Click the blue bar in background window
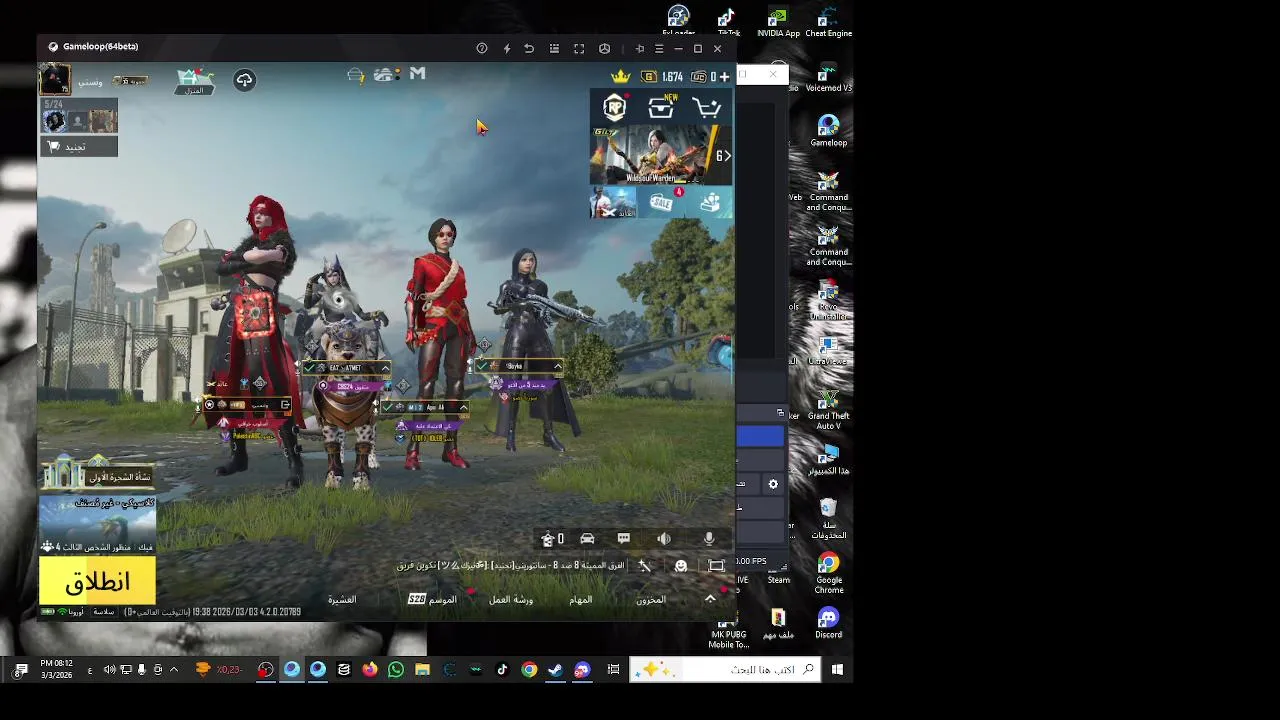Image resolution: width=1280 pixels, height=720 pixels. (760, 436)
